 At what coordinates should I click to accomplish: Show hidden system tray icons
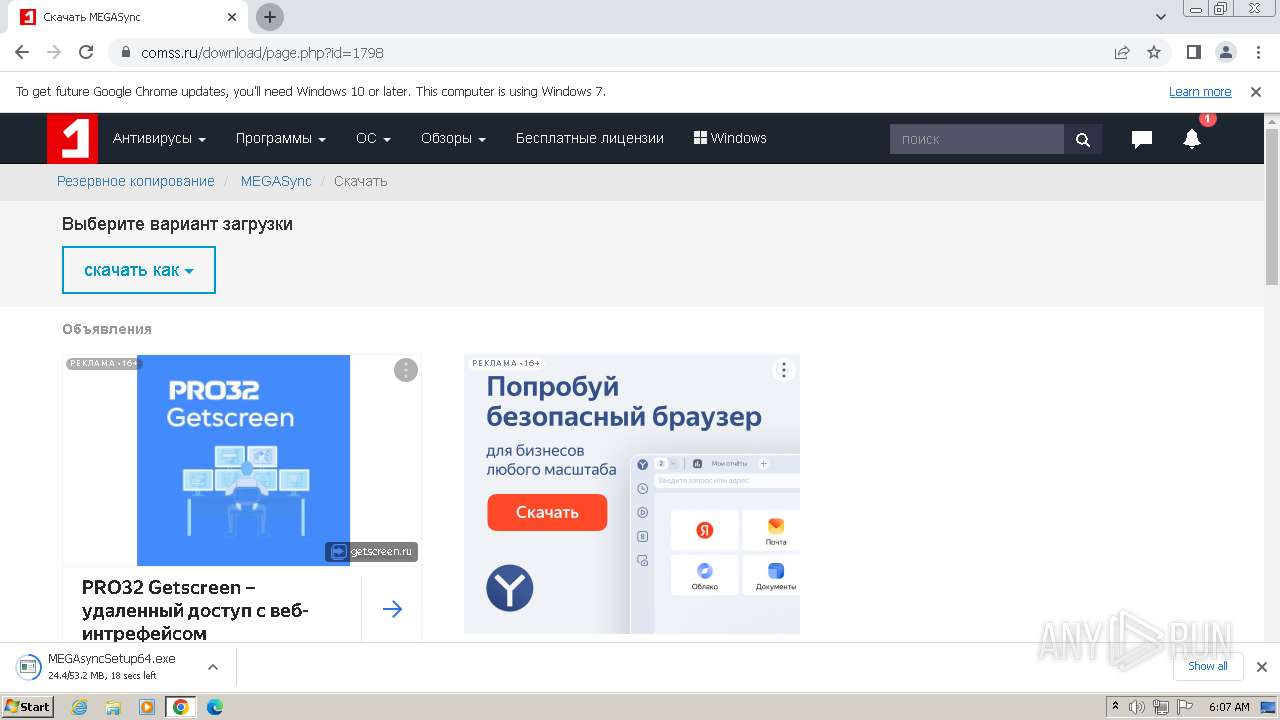click(1115, 707)
